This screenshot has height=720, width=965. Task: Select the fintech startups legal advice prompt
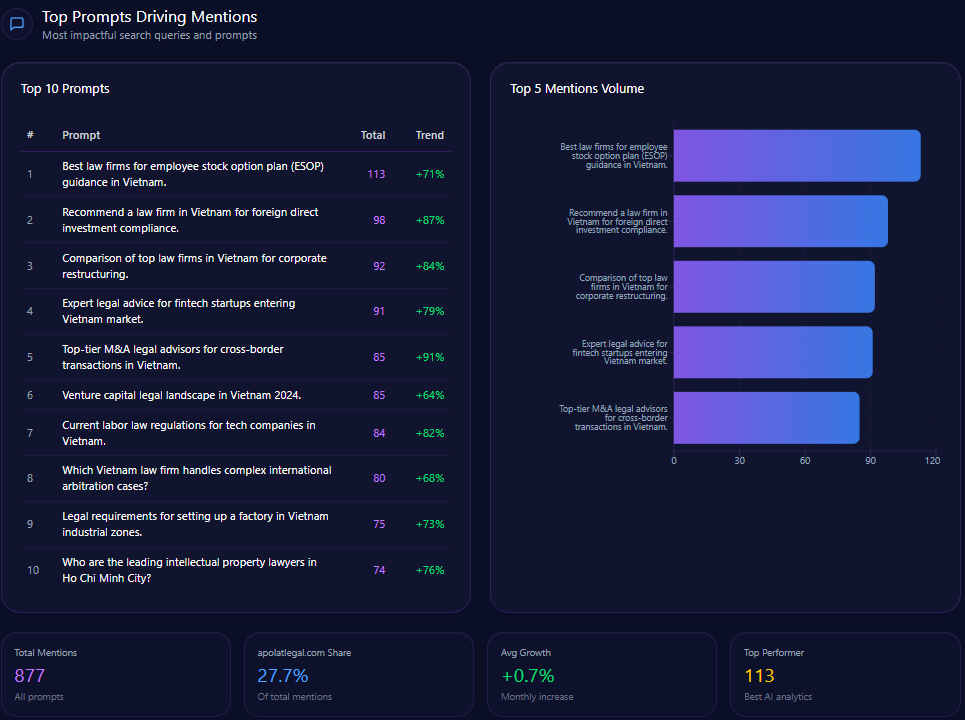coord(178,311)
